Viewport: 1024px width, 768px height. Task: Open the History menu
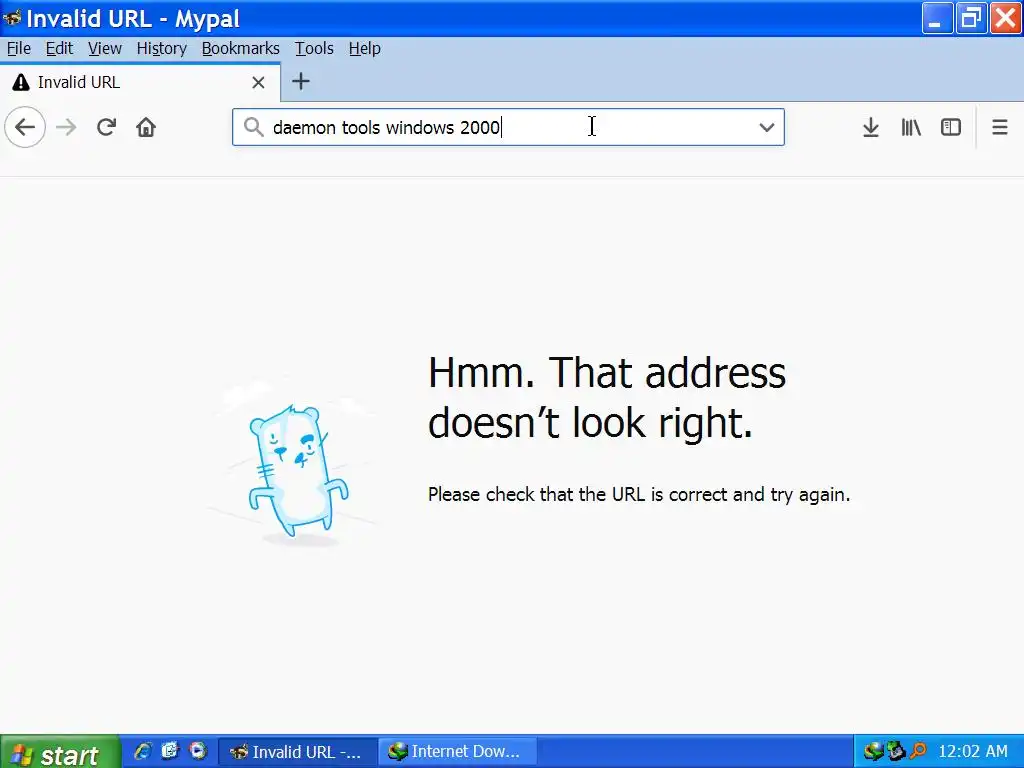tap(161, 48)
